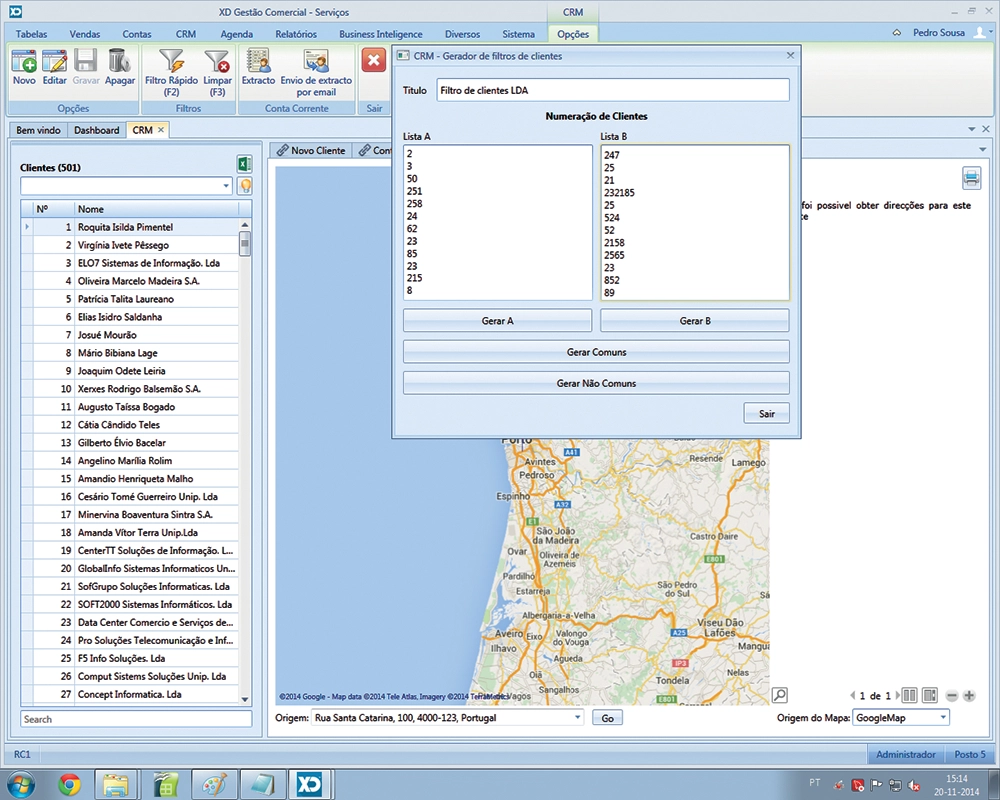
Task: Click Envio de extracto por email
Action: pos(316,62)
